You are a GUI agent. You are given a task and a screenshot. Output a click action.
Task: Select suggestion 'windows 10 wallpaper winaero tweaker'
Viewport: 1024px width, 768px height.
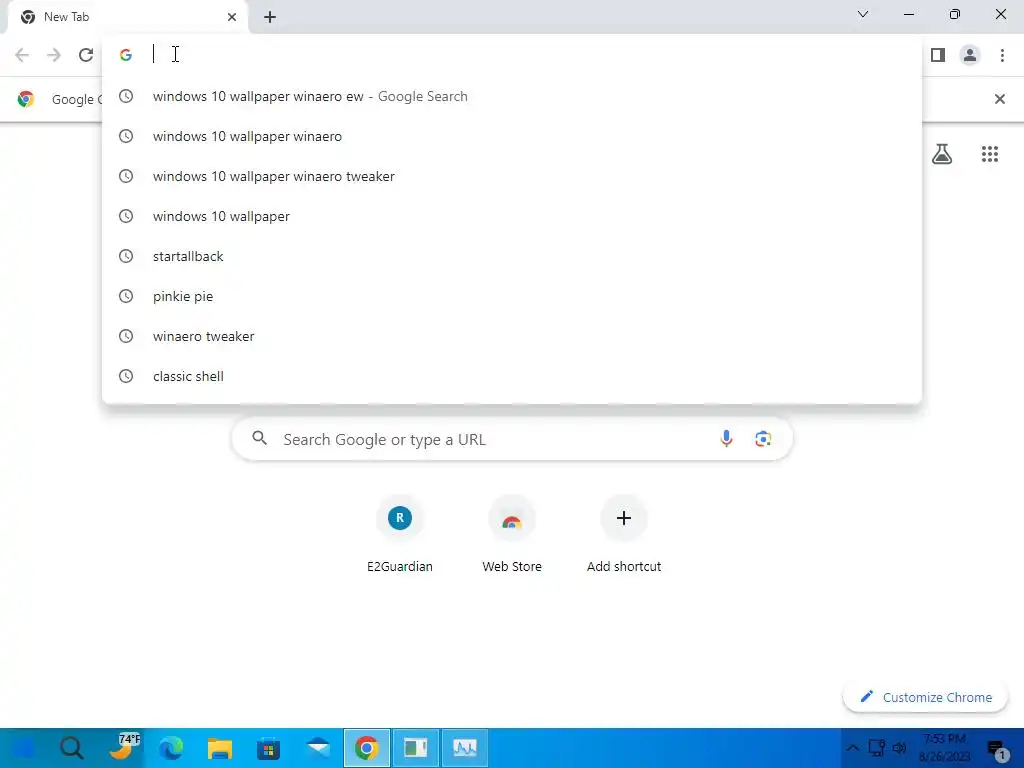(512, 176)
